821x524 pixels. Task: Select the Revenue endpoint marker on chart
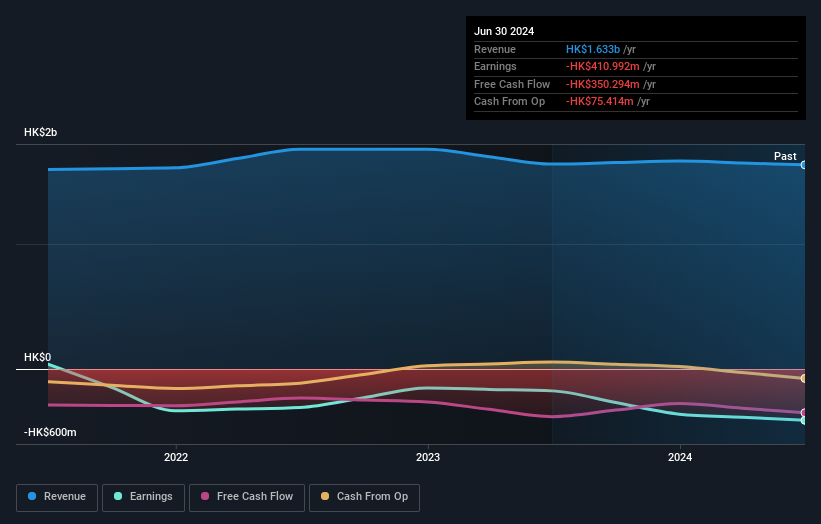[804, 165]
